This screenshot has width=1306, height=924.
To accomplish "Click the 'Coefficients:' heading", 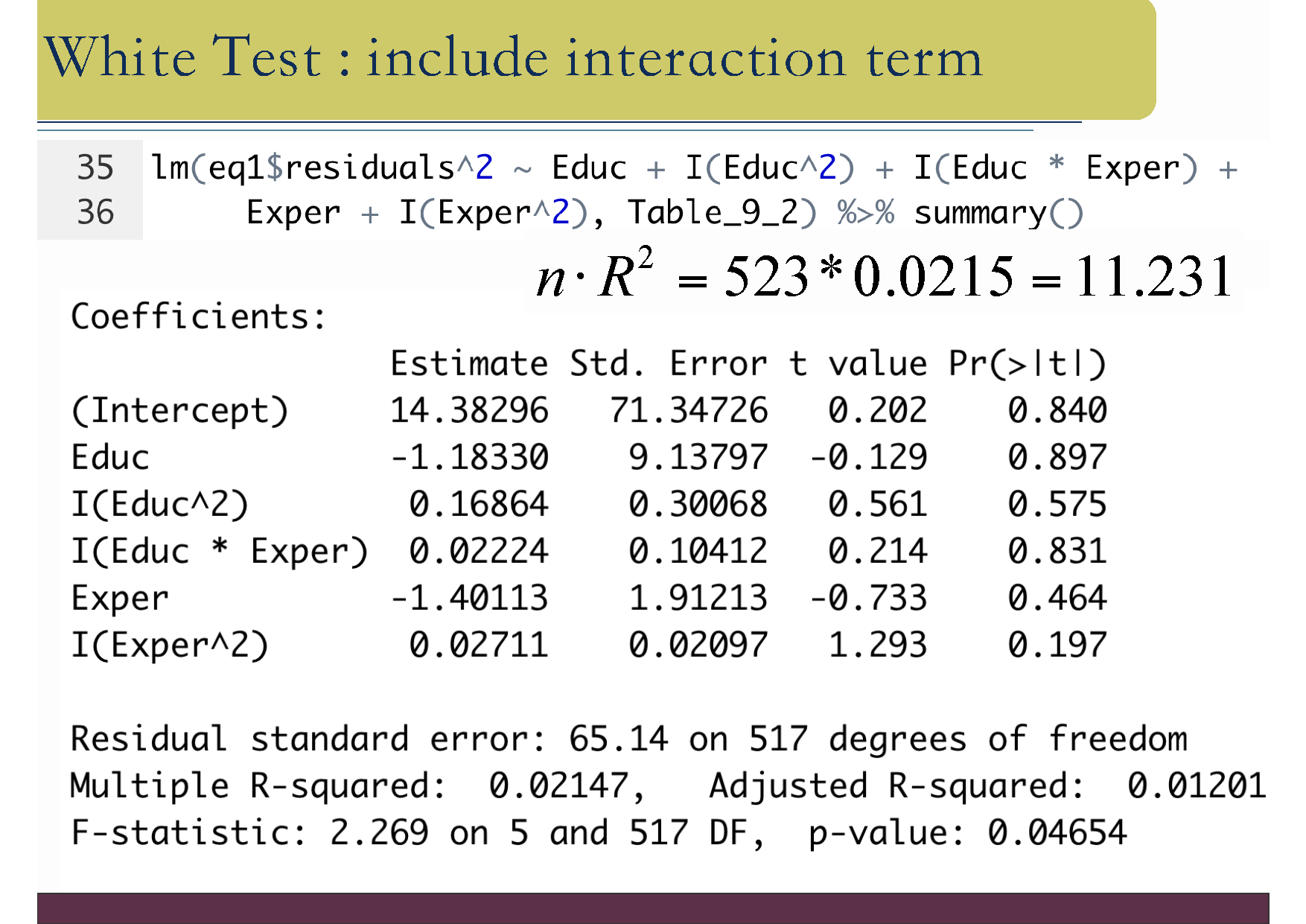I will [x=199, y=317].
